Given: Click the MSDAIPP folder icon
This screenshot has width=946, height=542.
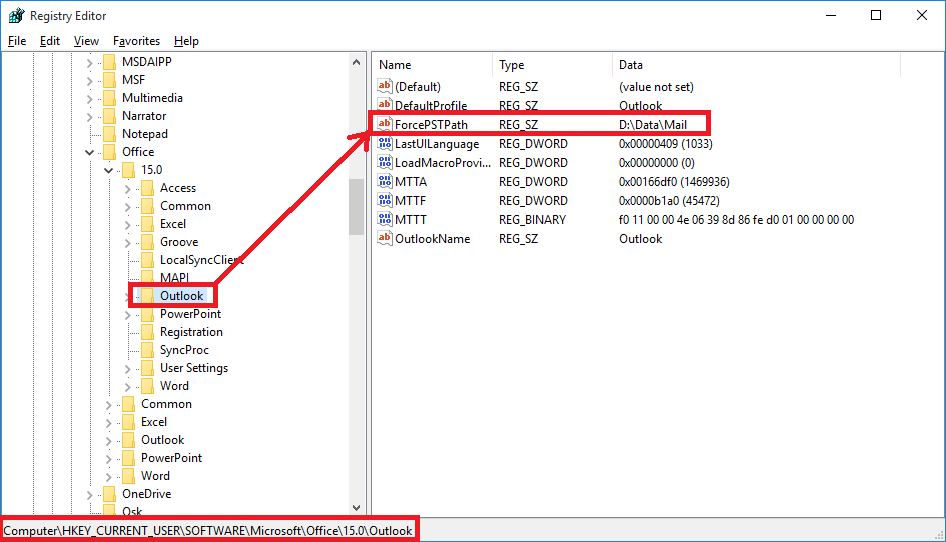Looking at the screenshot, I should point(109,62).
